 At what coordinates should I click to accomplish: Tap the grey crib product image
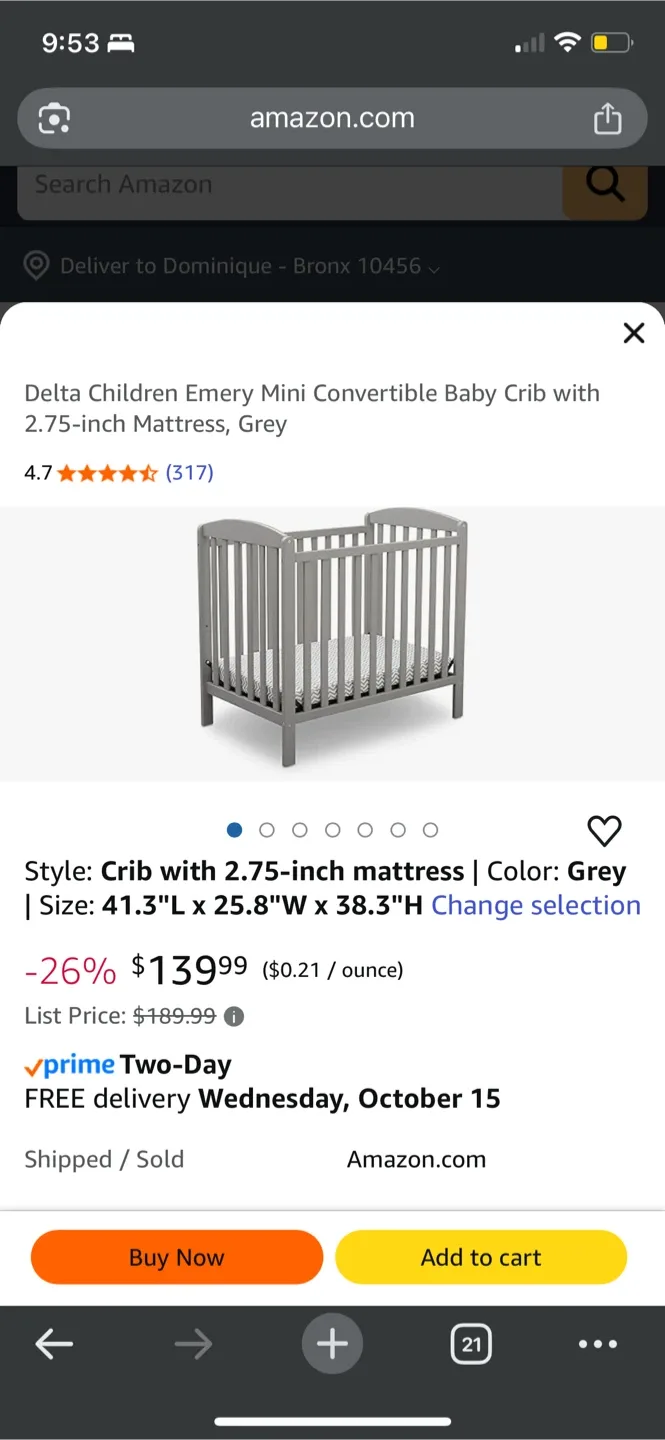[x=332, y=640]
